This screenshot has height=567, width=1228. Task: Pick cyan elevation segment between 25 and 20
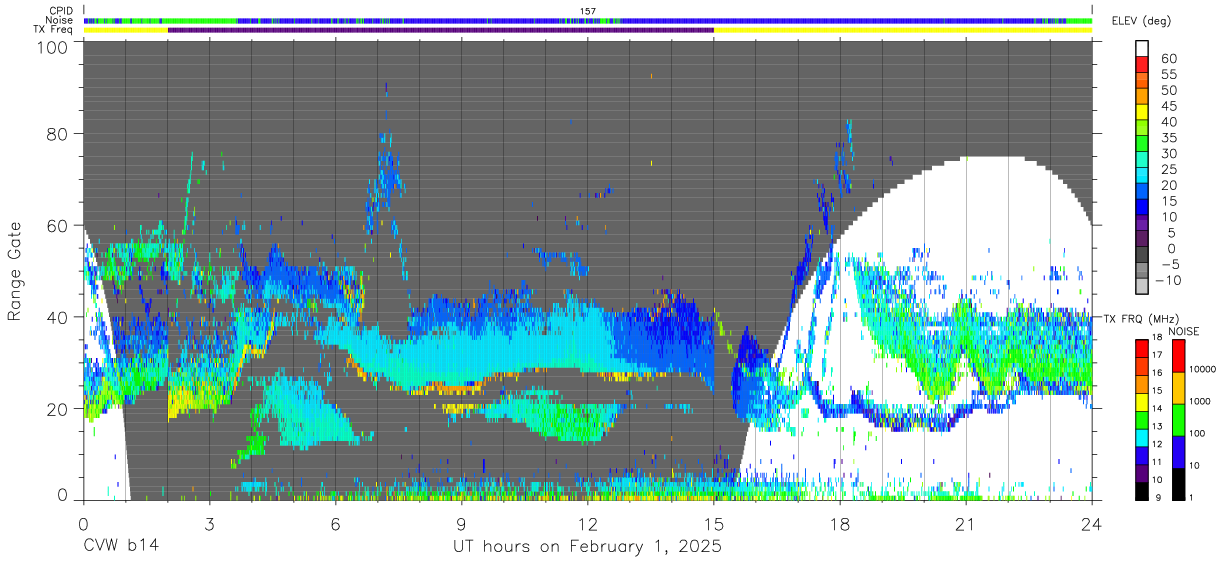1143,177
